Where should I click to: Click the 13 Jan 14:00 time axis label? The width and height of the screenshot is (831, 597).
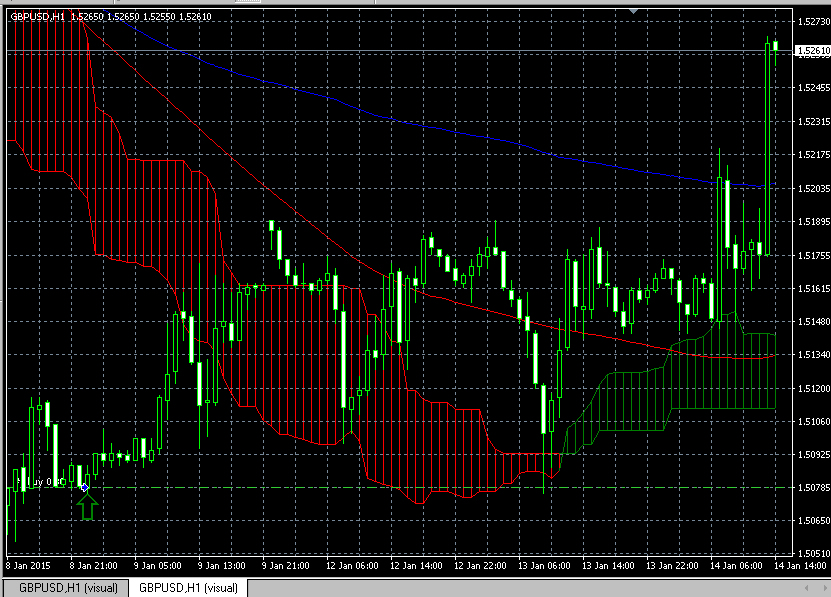608,566
